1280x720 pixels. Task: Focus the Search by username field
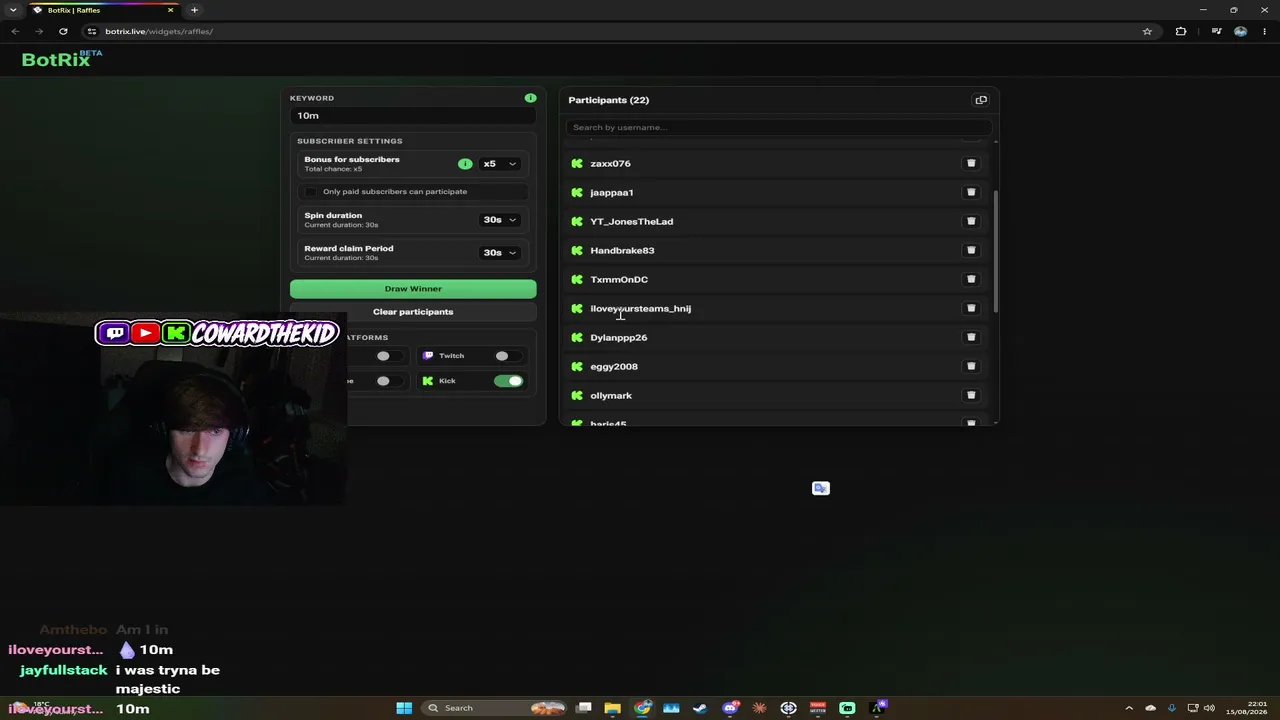tap(778, 127)
